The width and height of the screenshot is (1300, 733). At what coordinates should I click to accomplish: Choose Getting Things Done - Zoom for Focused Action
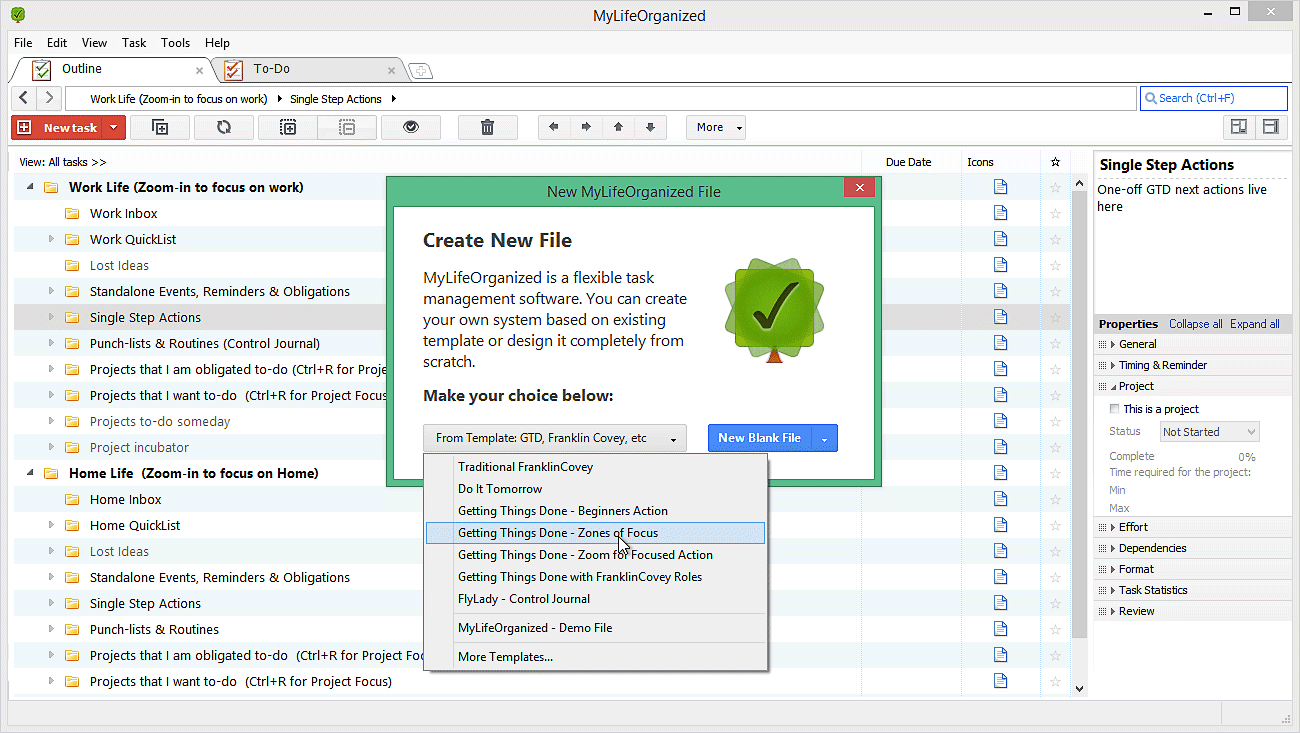tap(596, 555)
